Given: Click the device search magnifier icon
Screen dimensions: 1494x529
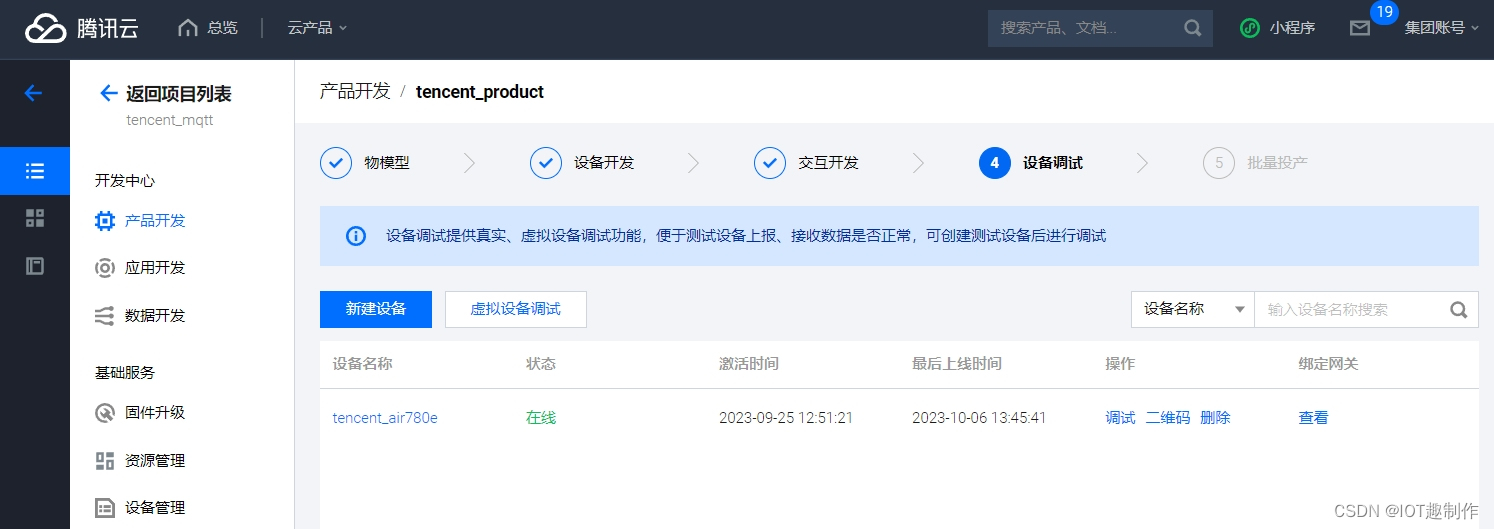Looking at the screenshot, I should 1459,310.
